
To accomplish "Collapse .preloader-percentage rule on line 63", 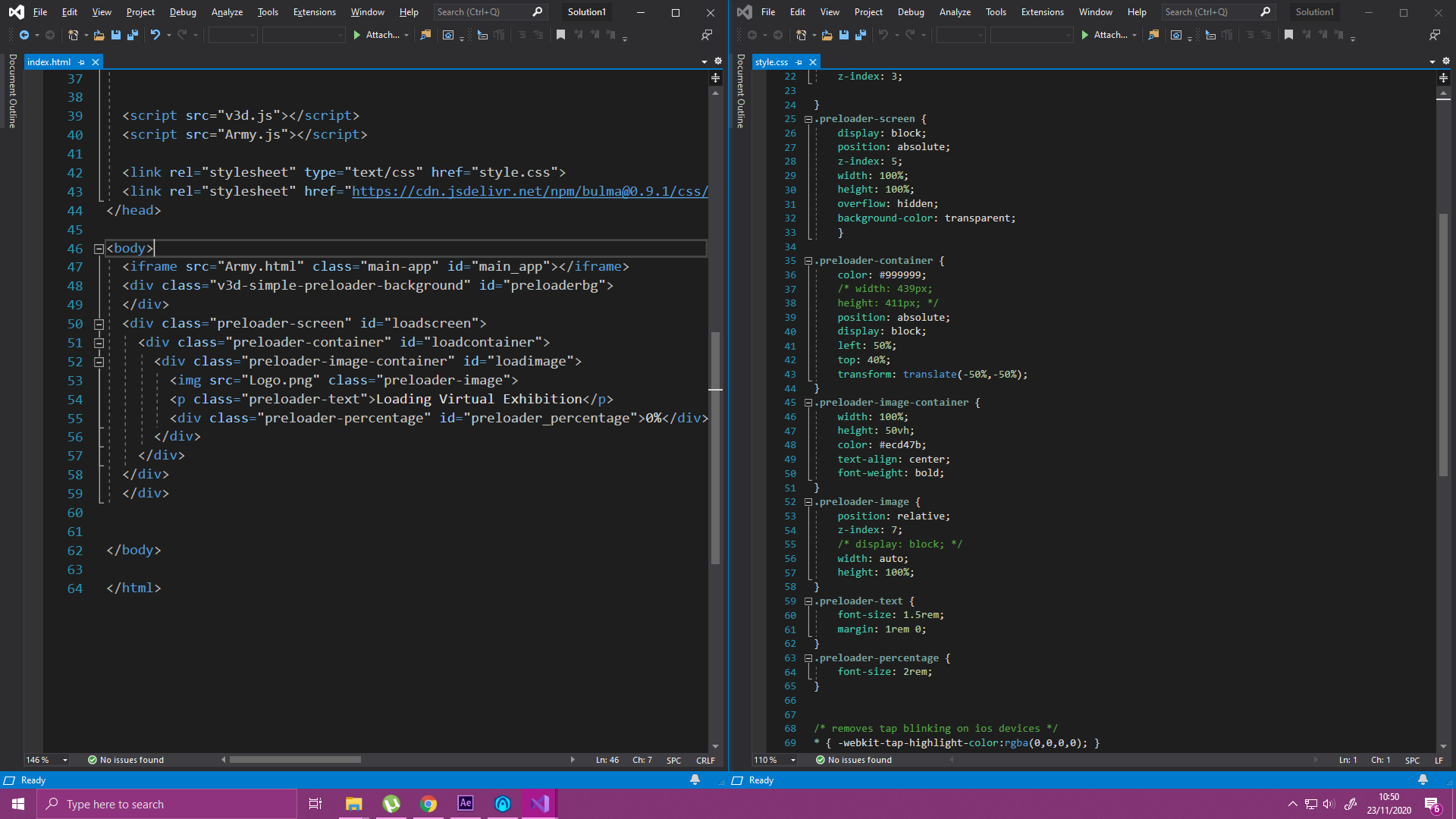I will coord(808,658).
